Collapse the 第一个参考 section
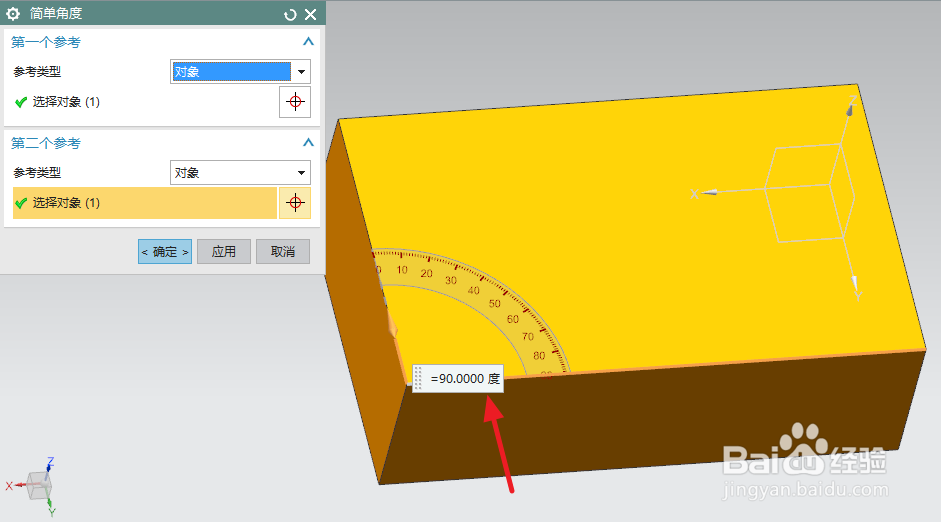 [308, 41]
